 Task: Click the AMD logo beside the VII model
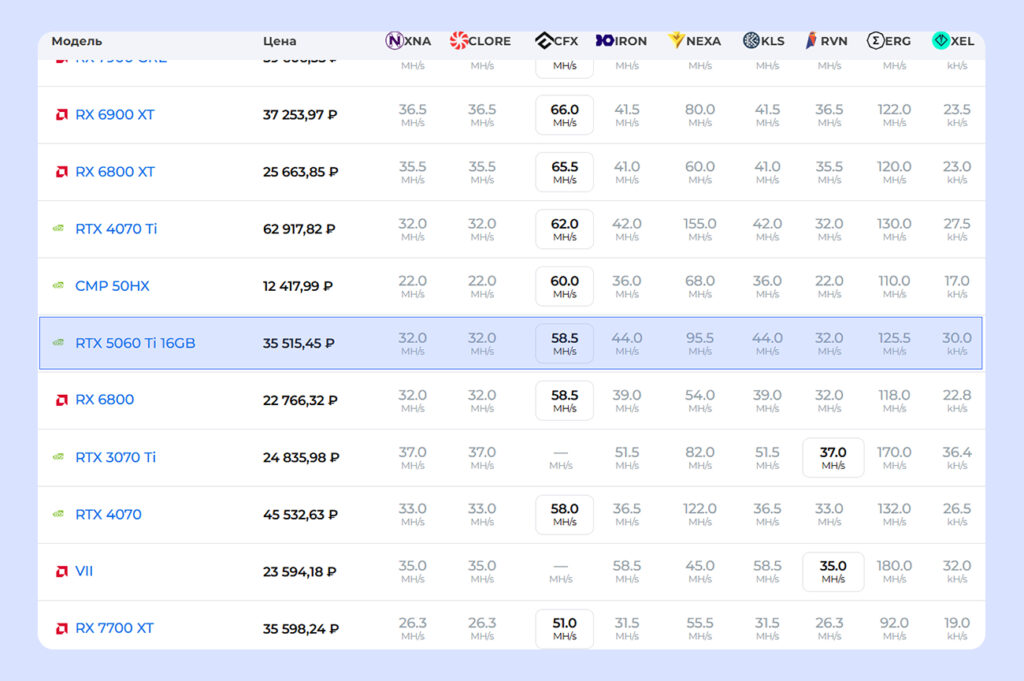(61, 571)
